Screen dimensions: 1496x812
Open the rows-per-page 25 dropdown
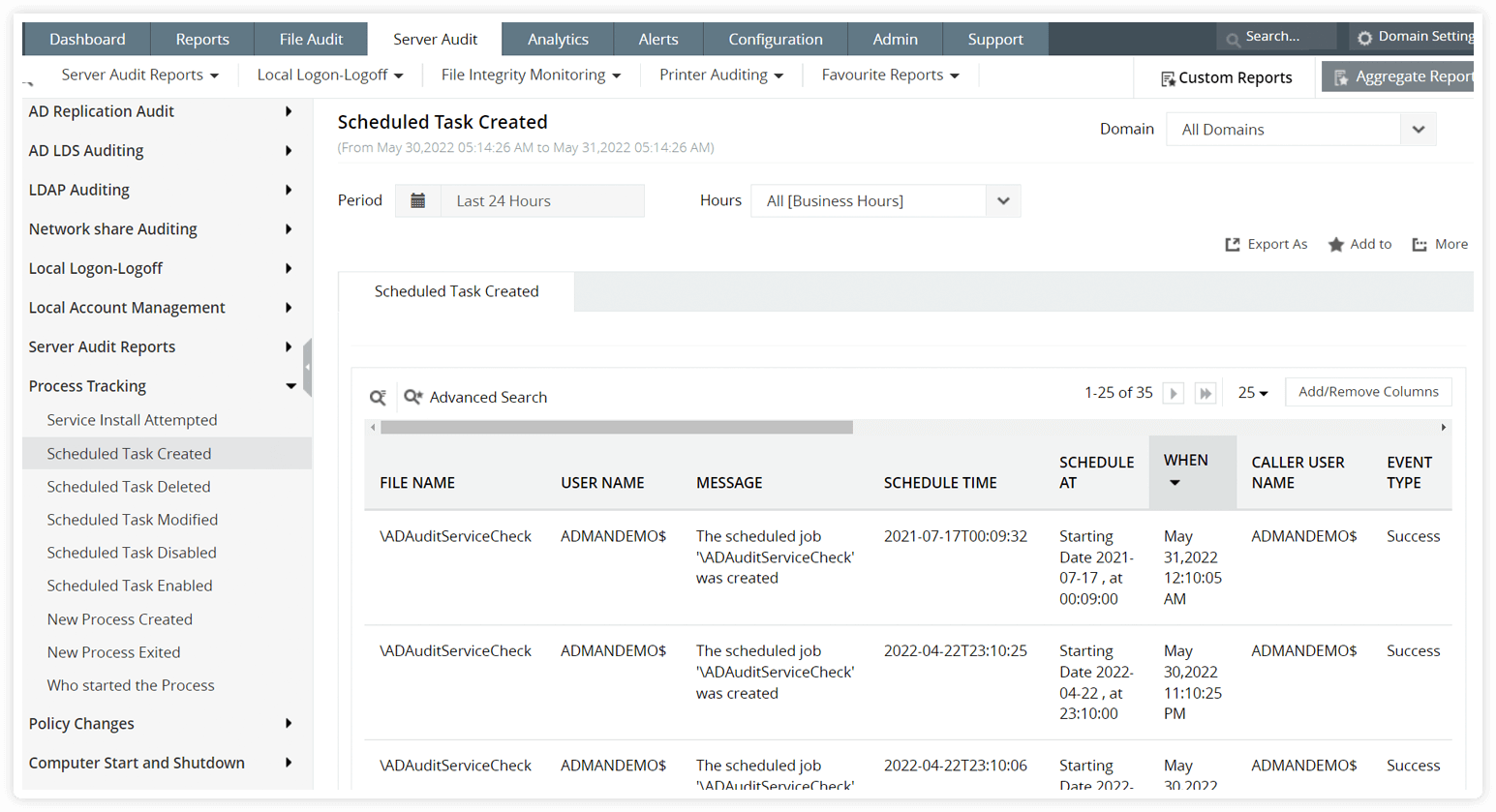tap(1252, 392)
